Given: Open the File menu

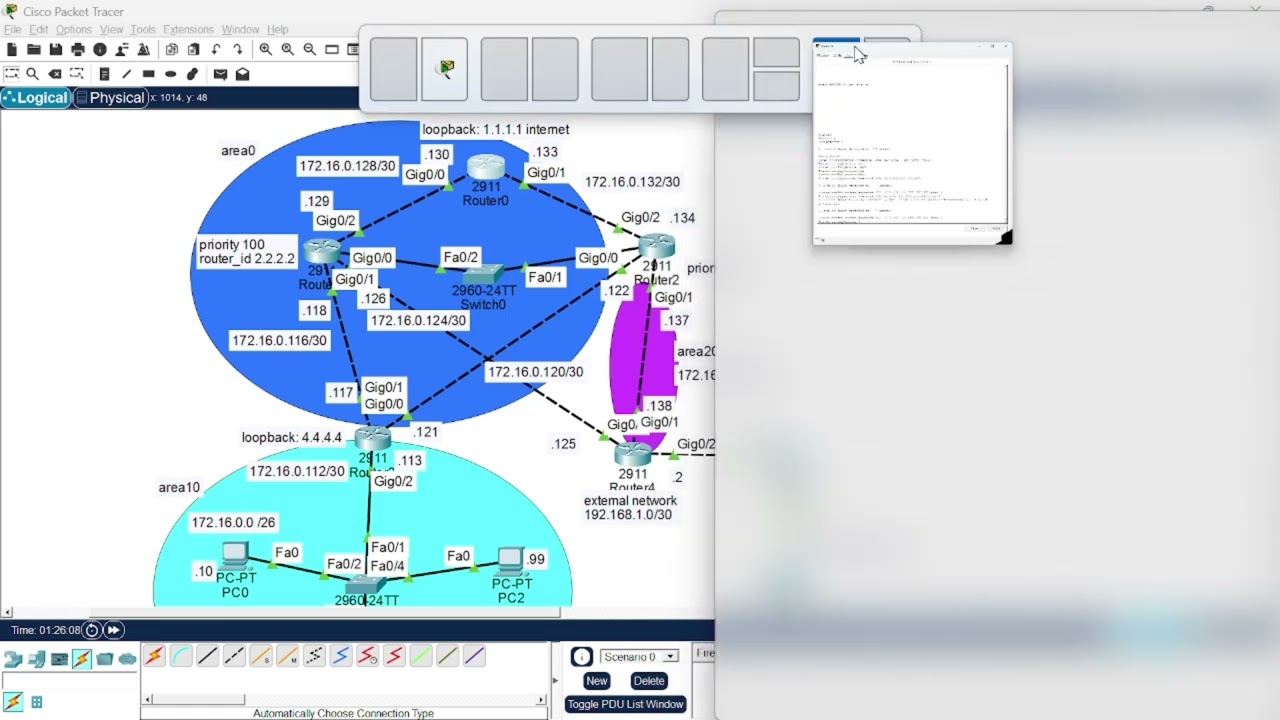Looking at the screenshot, I should (x=12, y=30).
